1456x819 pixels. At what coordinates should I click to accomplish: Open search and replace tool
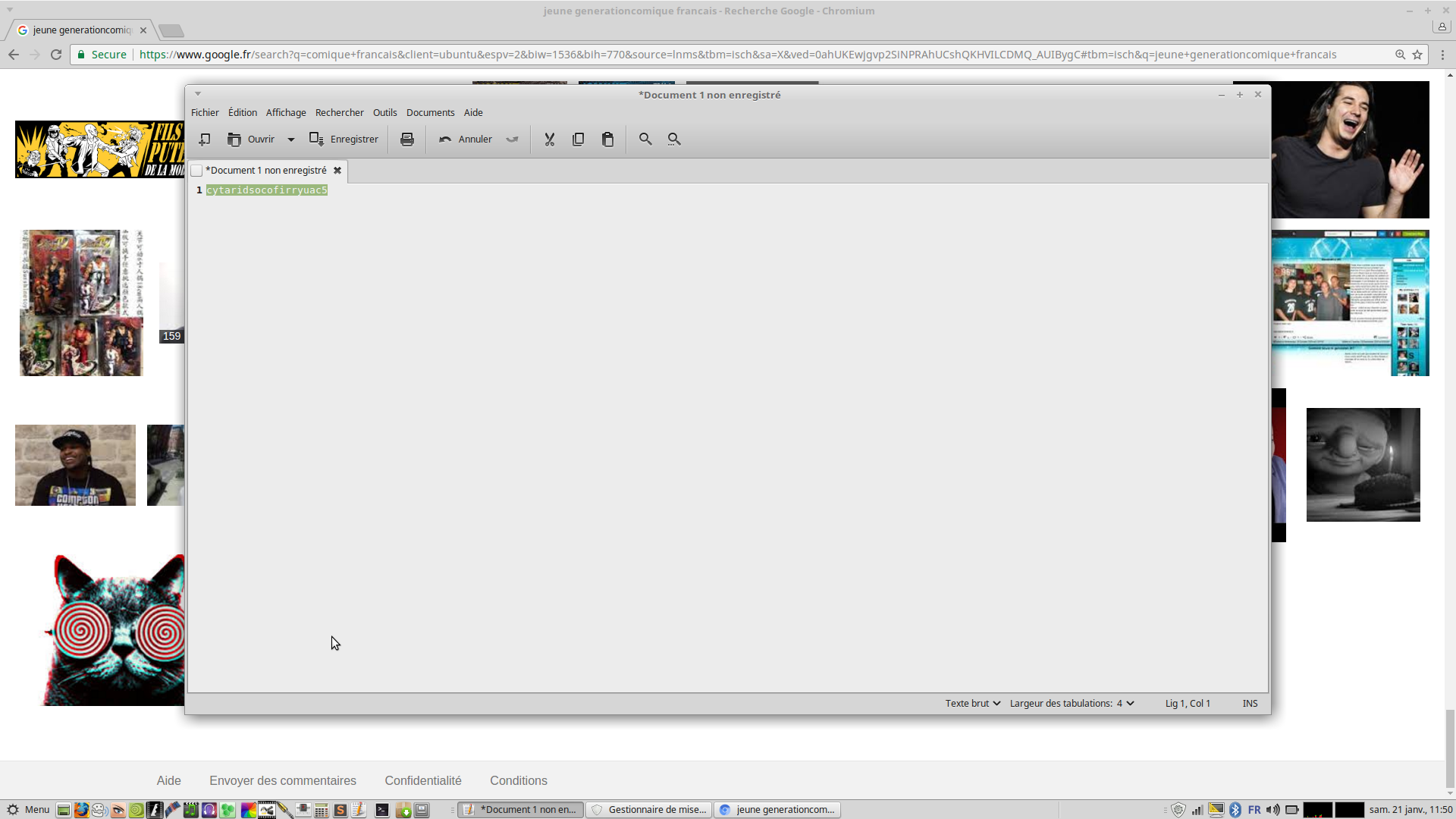tap(674, 140)
